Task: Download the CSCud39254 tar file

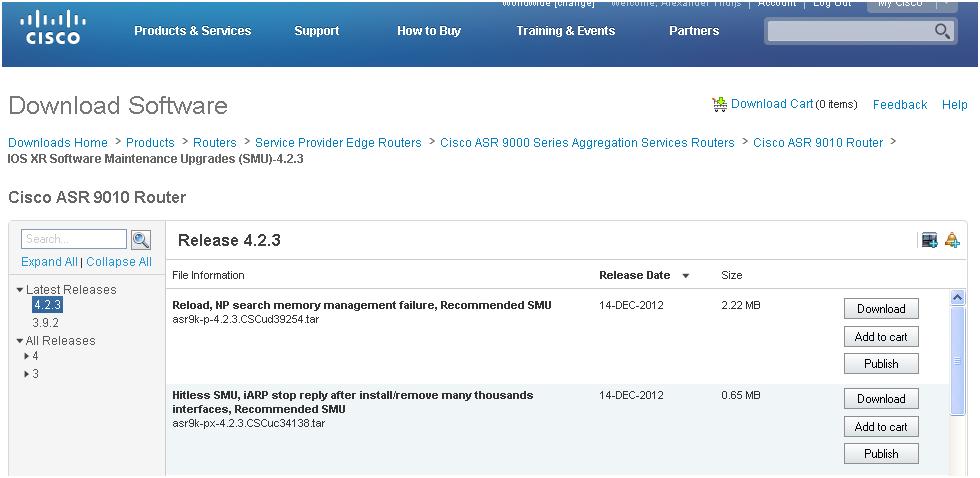Action: tap(881, 309)
